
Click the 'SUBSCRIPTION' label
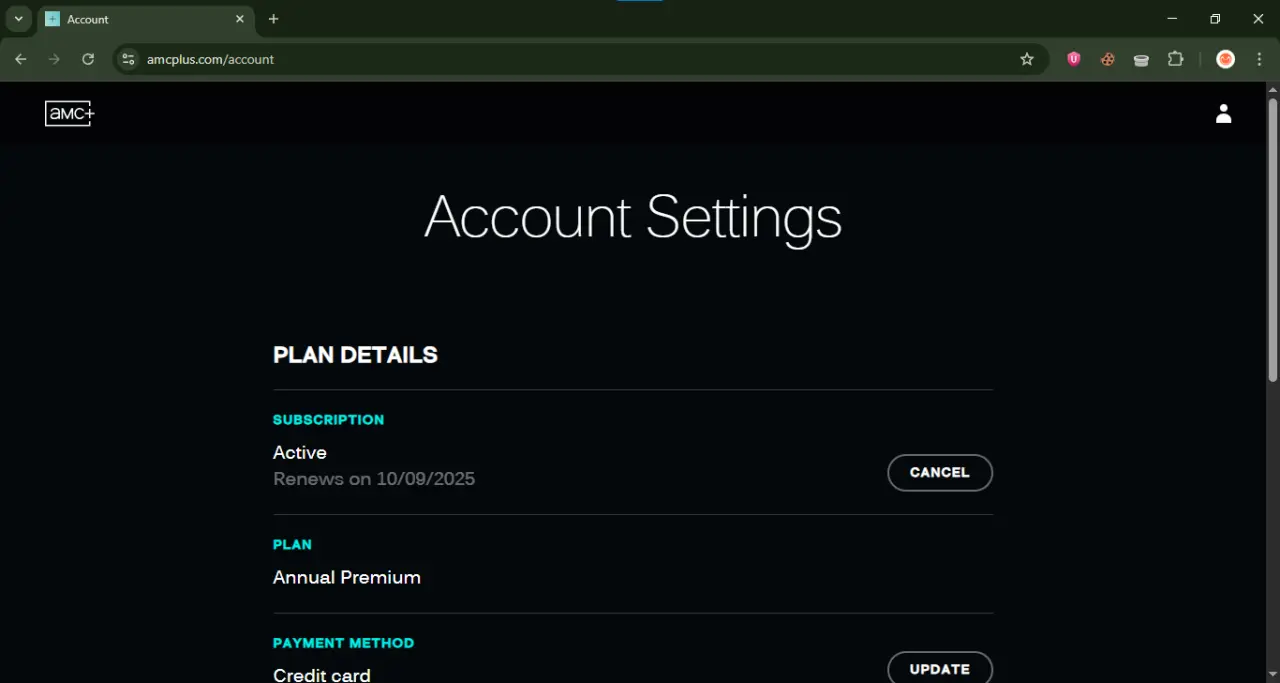point(328,420)
